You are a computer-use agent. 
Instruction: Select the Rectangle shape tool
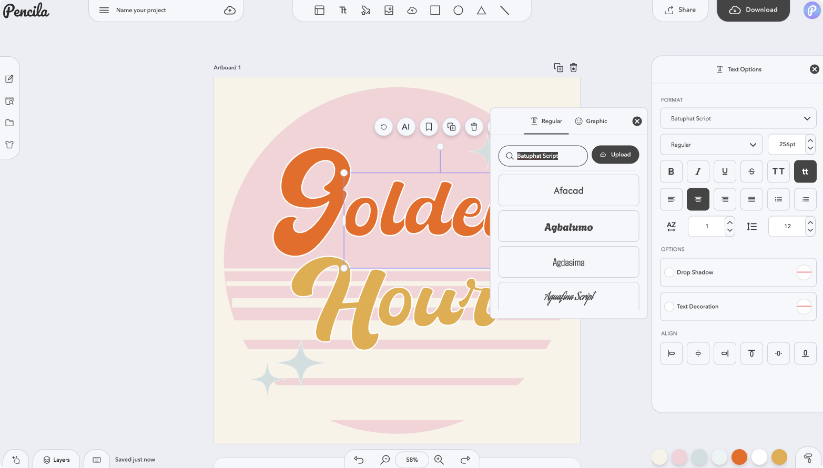tap(435, 10)
